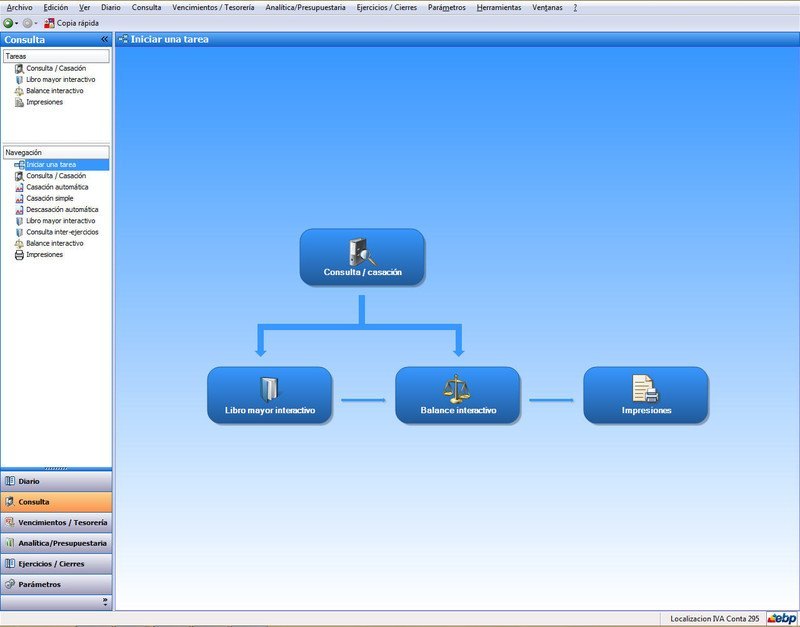Select Consulta inter-ejercicios in Navegación
The width and height of the screenshot is (800, 627).
pyautogui.click(x=62, y=232)
